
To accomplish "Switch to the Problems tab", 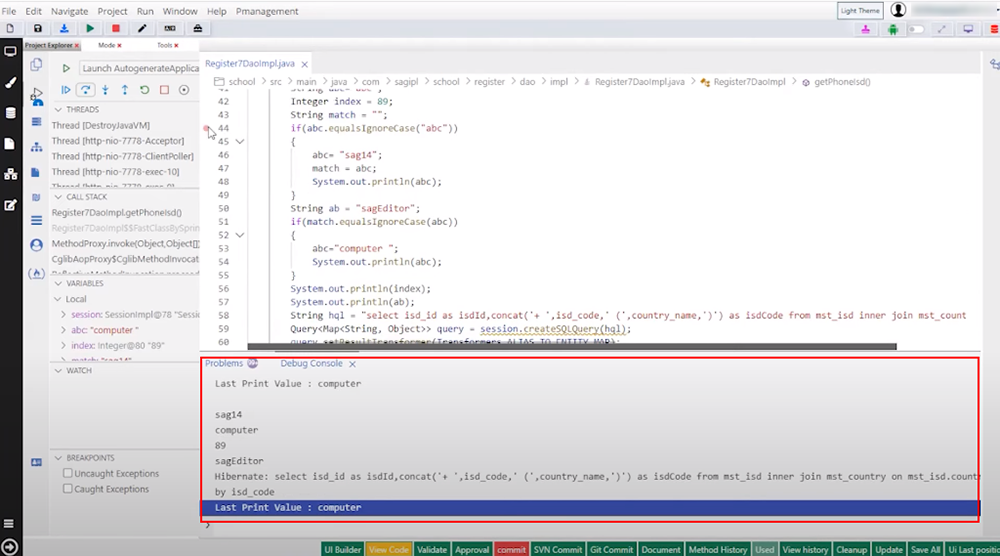I will click(224, 363).
